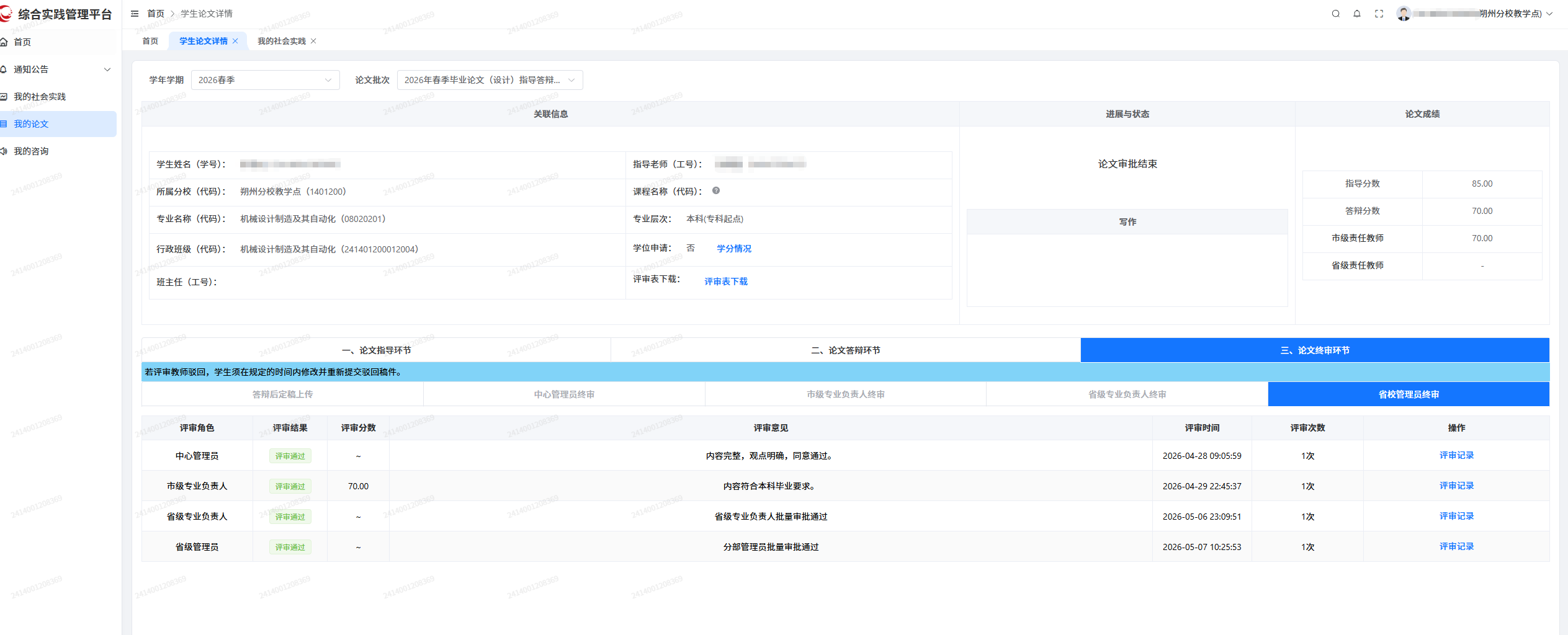Image resolution: width=1568 pixels, height=635 pixels.
Task: Click the 指导分数 value 85.00
Action: 1482,184
